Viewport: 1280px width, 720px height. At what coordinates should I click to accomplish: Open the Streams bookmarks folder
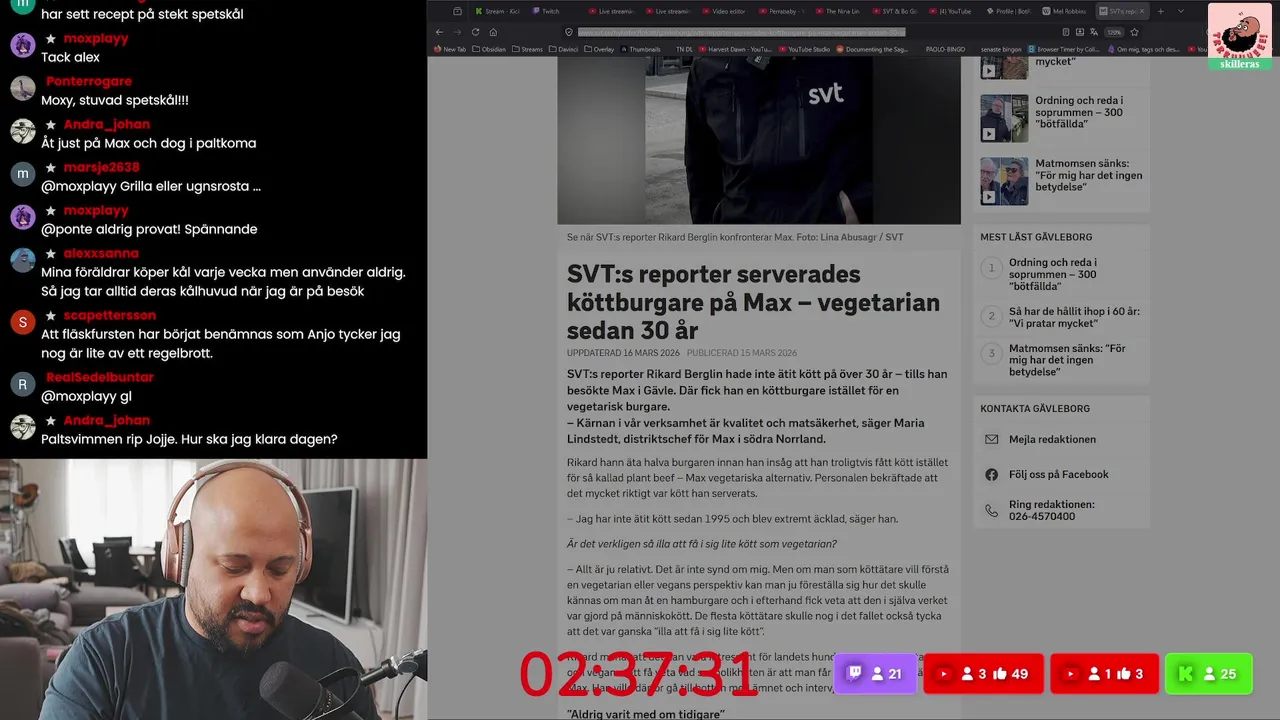[x=527, y=49]
